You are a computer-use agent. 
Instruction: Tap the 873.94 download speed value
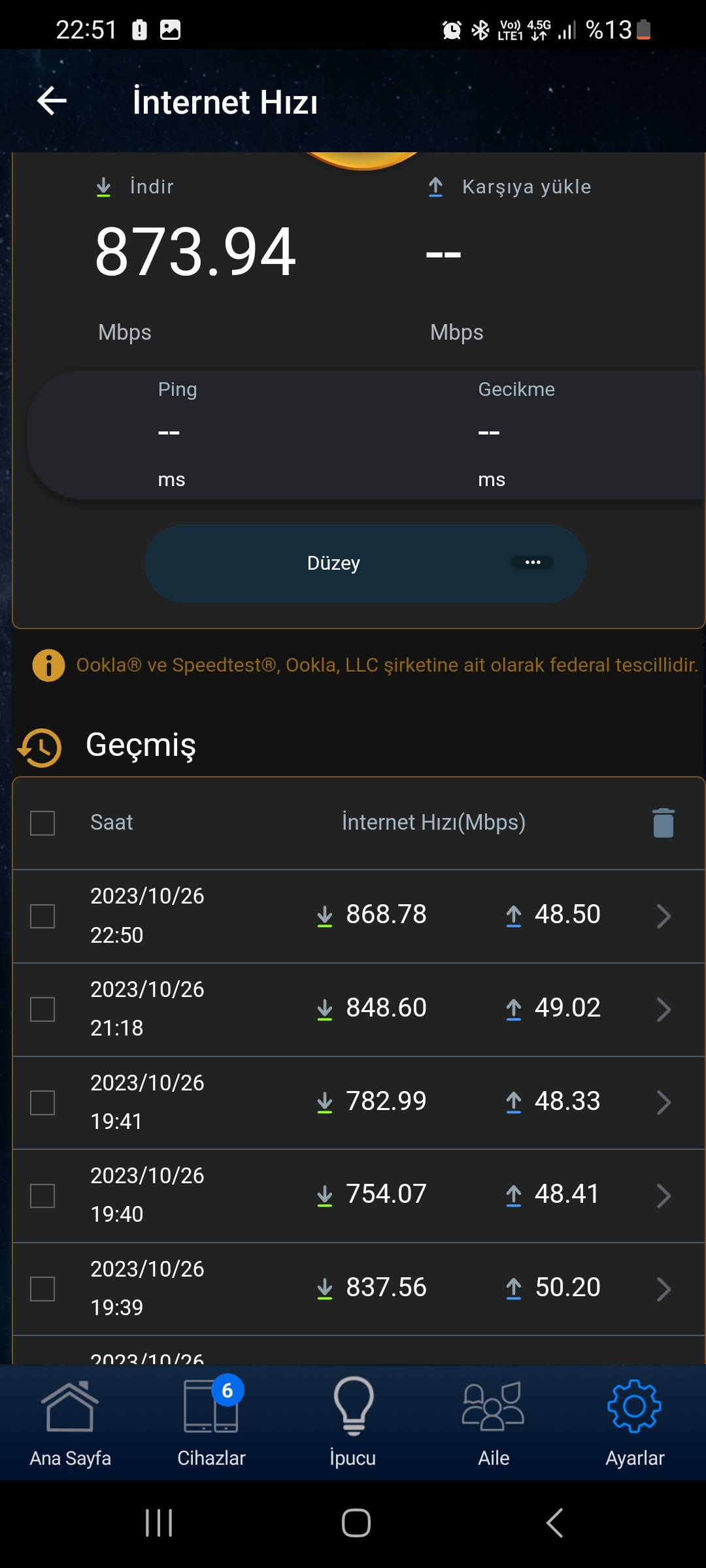click(x=195, y=252)
